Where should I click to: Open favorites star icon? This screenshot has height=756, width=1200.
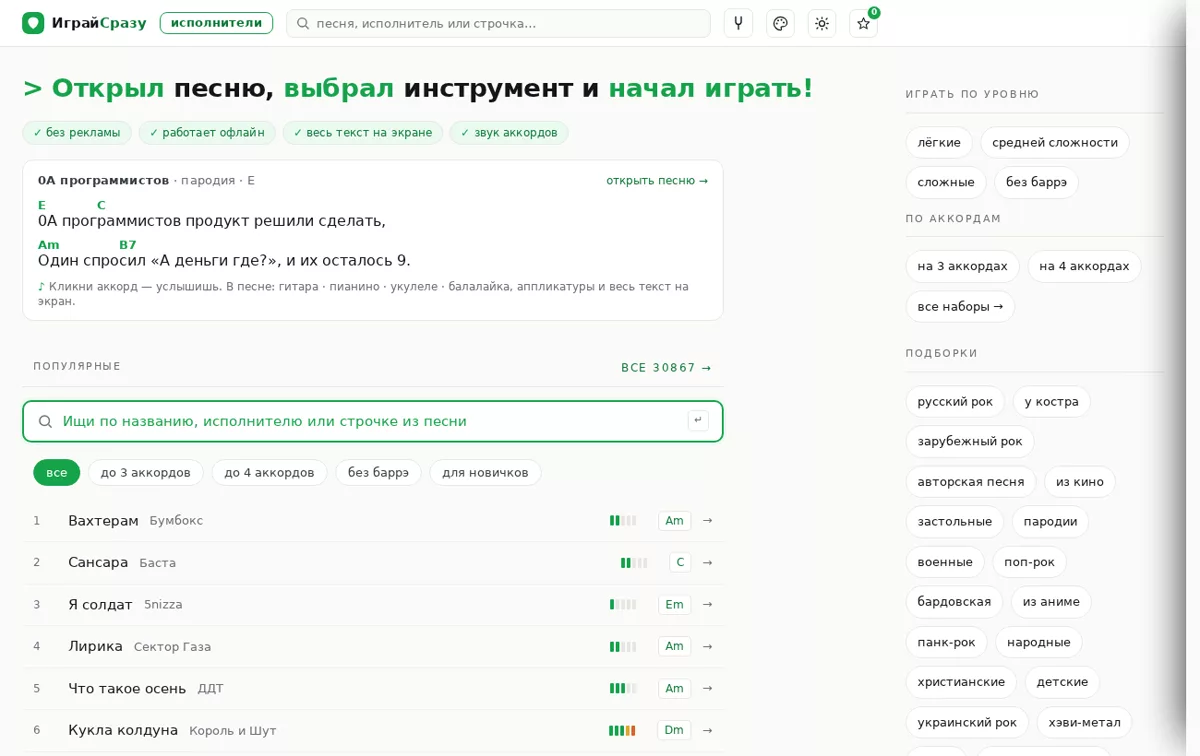click(863, 23)
